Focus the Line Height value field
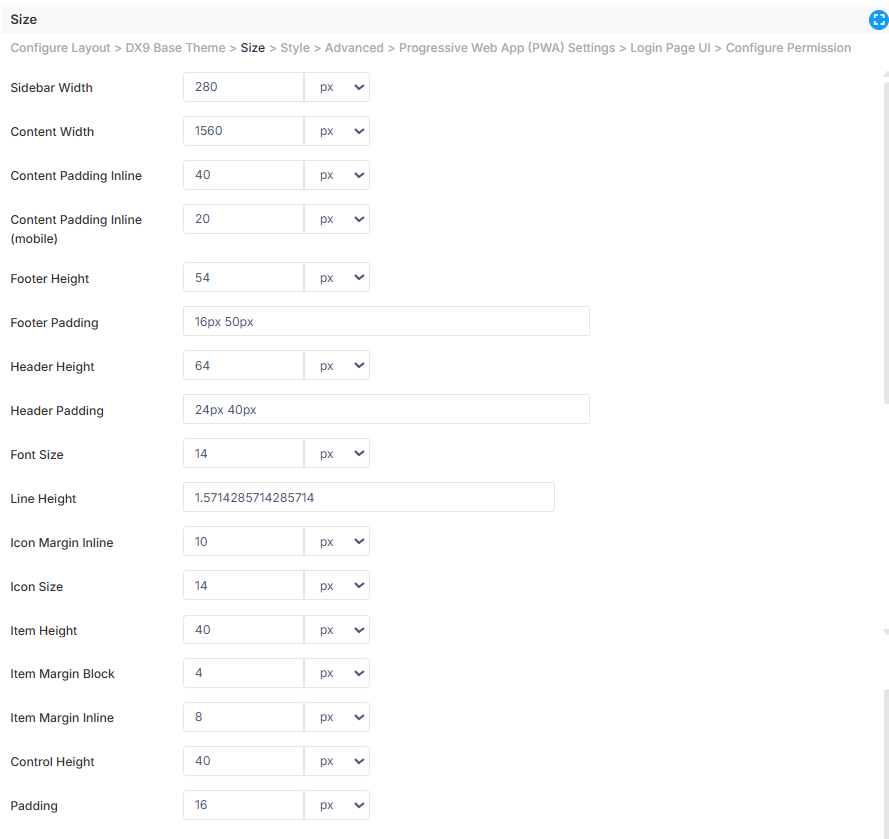The image size is (889, 839). 369,497
